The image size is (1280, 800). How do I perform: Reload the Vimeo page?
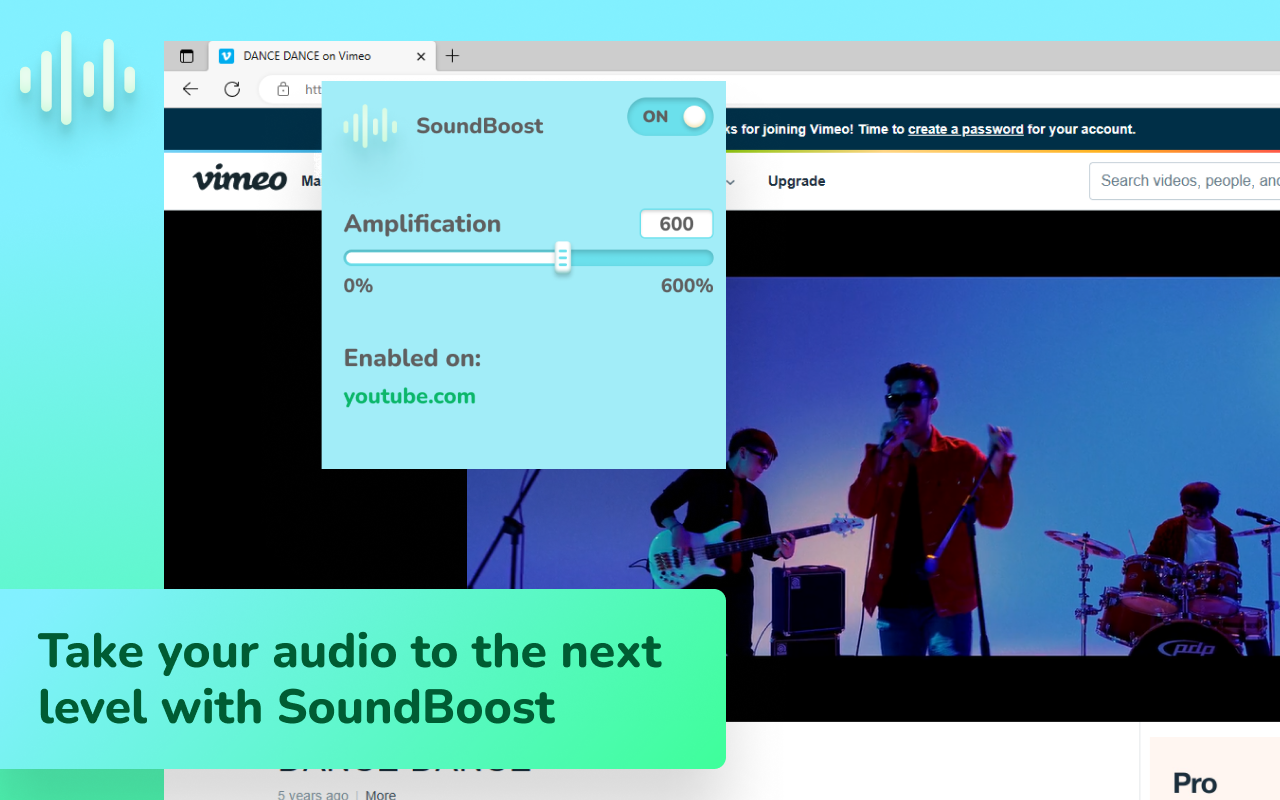(232, 89)
